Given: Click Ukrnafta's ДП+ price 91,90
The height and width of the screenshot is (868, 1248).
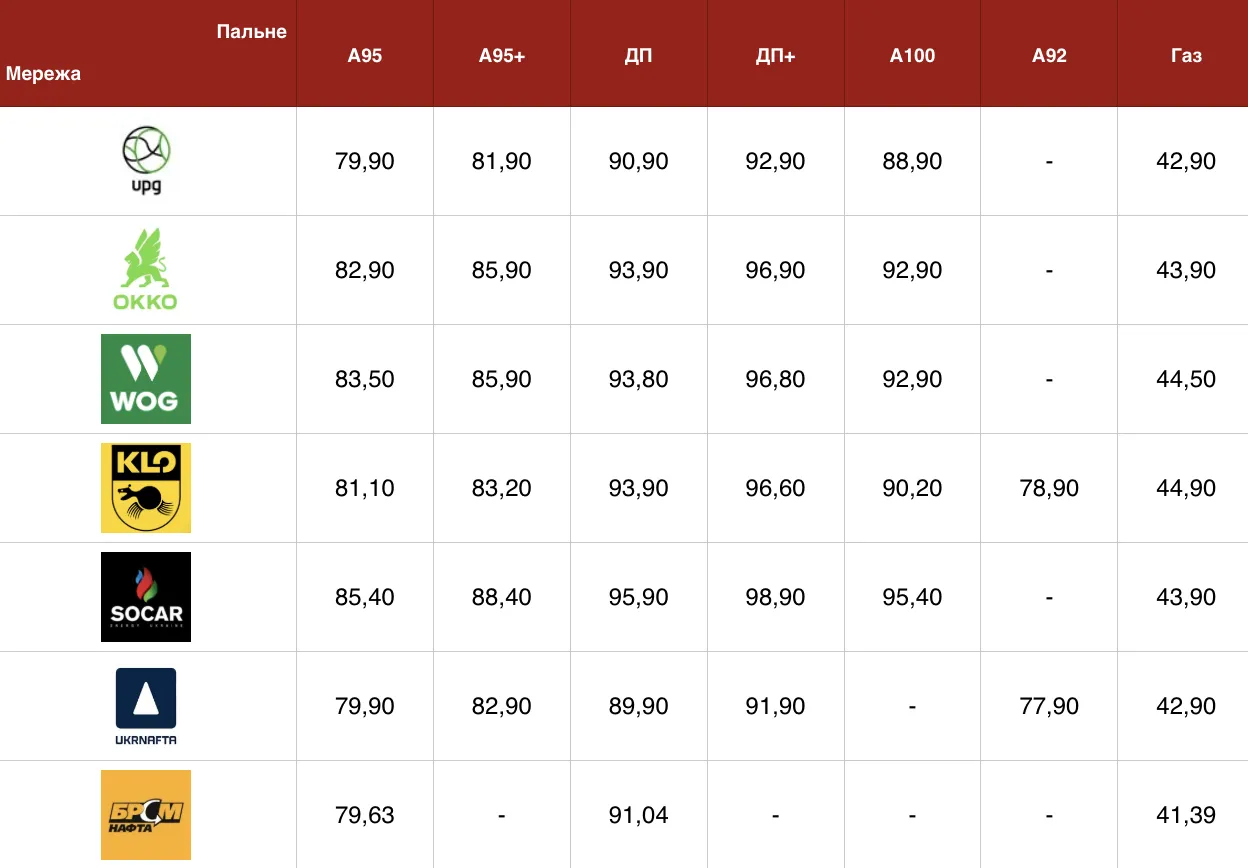Looking at the screenshot, I should pos(776,706).
